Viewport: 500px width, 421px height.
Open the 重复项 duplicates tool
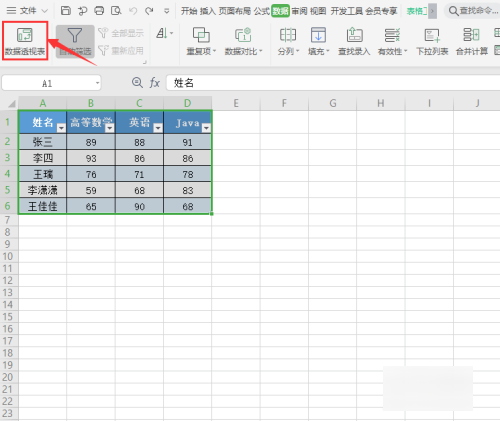pos(201,41)
